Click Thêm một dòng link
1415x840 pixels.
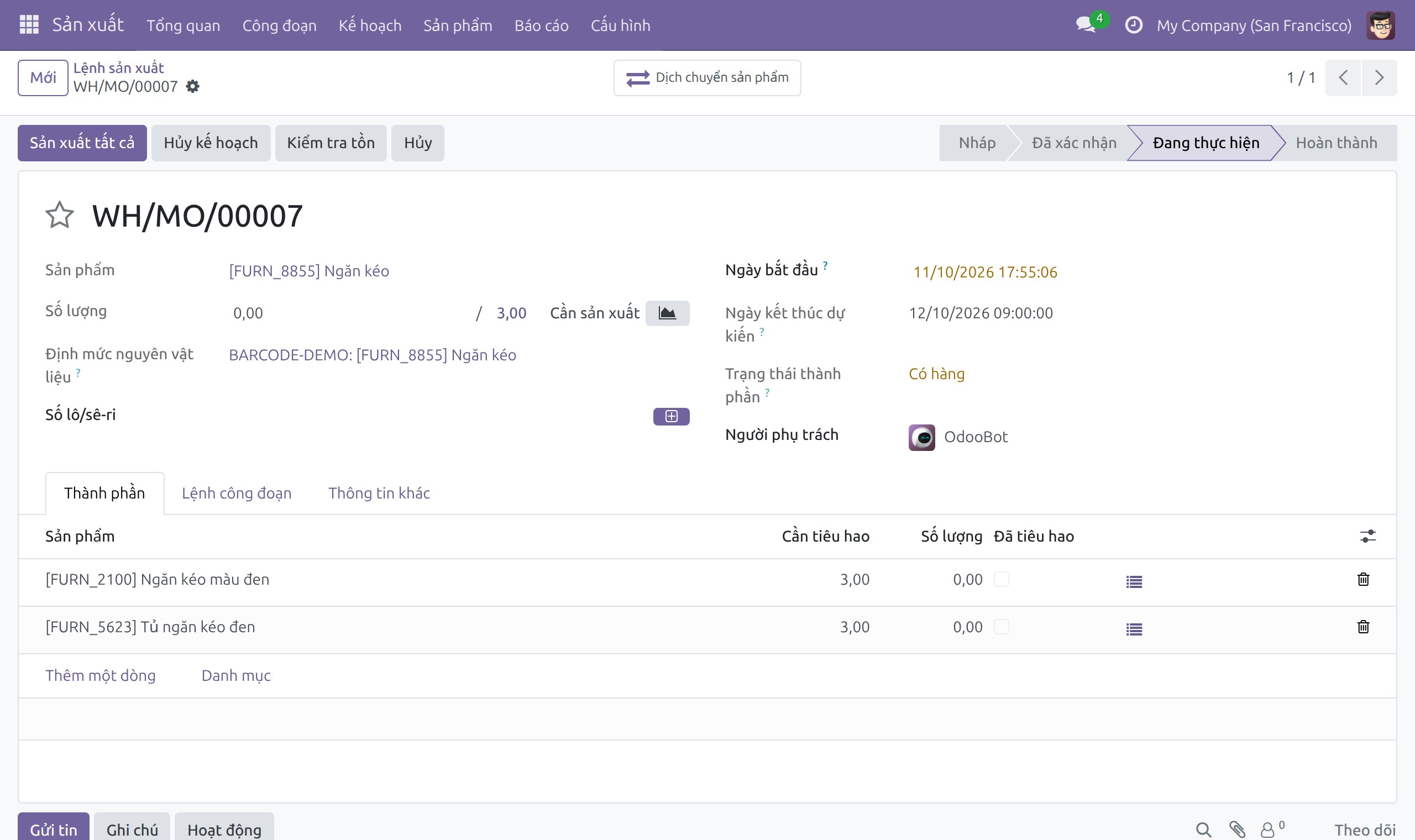100,675
